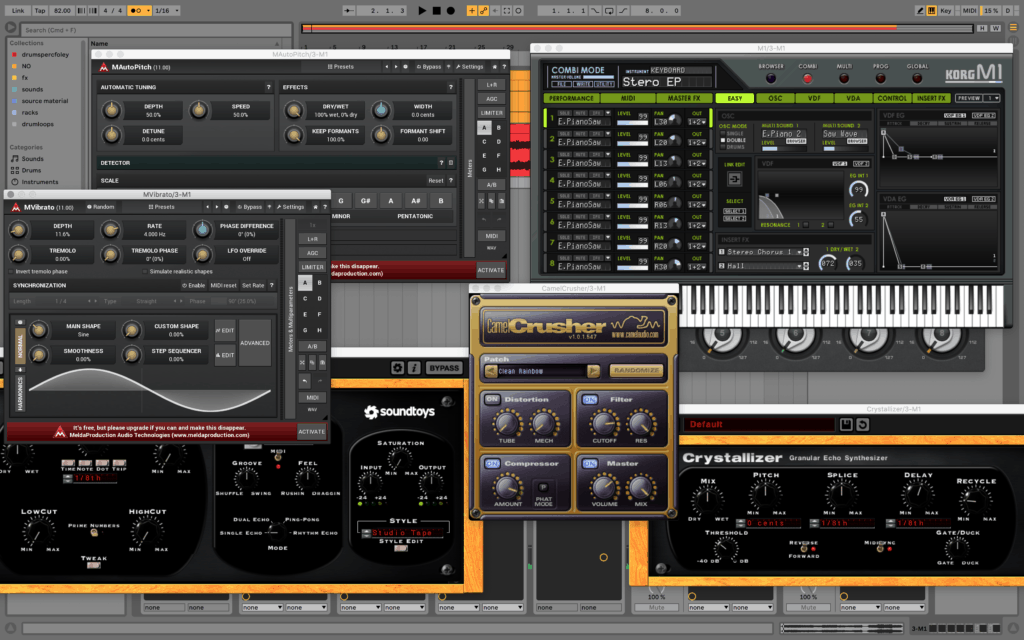1024x640 pixels.
Task: Stop playback with the transport Stop button
Action: (436, 10)
